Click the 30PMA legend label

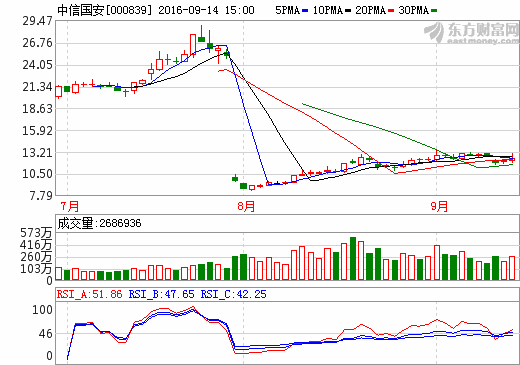[x=413, y=10]
